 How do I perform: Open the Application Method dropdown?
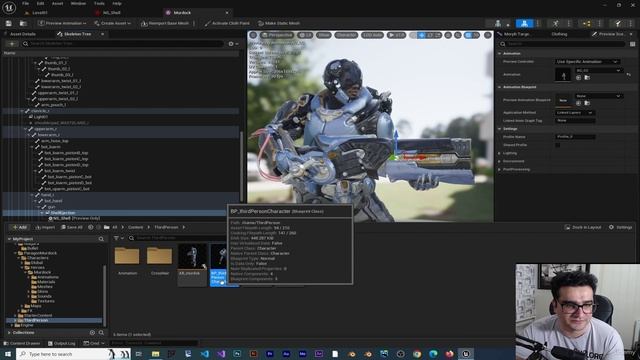(575, 113)
